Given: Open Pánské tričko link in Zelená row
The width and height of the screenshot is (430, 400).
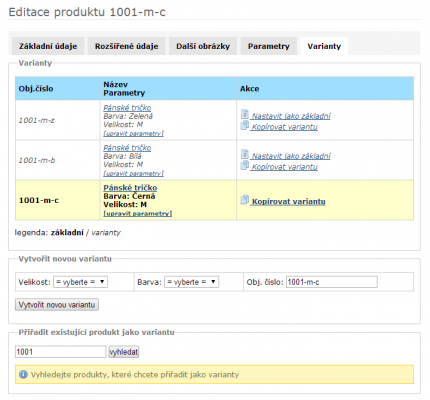Looking at the screenshot, I should (x=127, y=108).
